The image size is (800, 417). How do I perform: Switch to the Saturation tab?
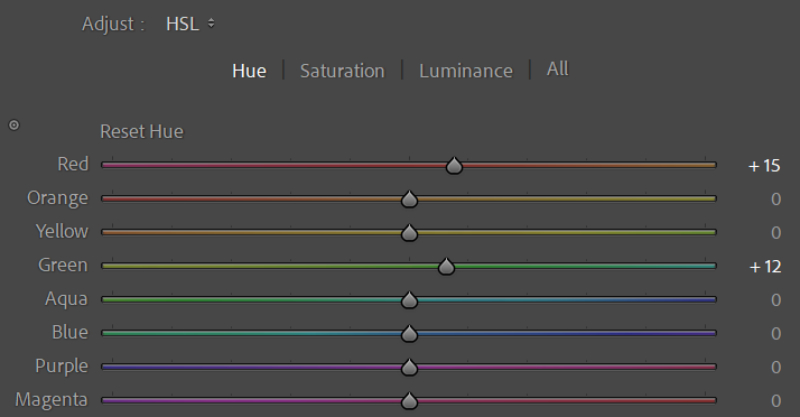pyautogui.click(x=342, y=71)
